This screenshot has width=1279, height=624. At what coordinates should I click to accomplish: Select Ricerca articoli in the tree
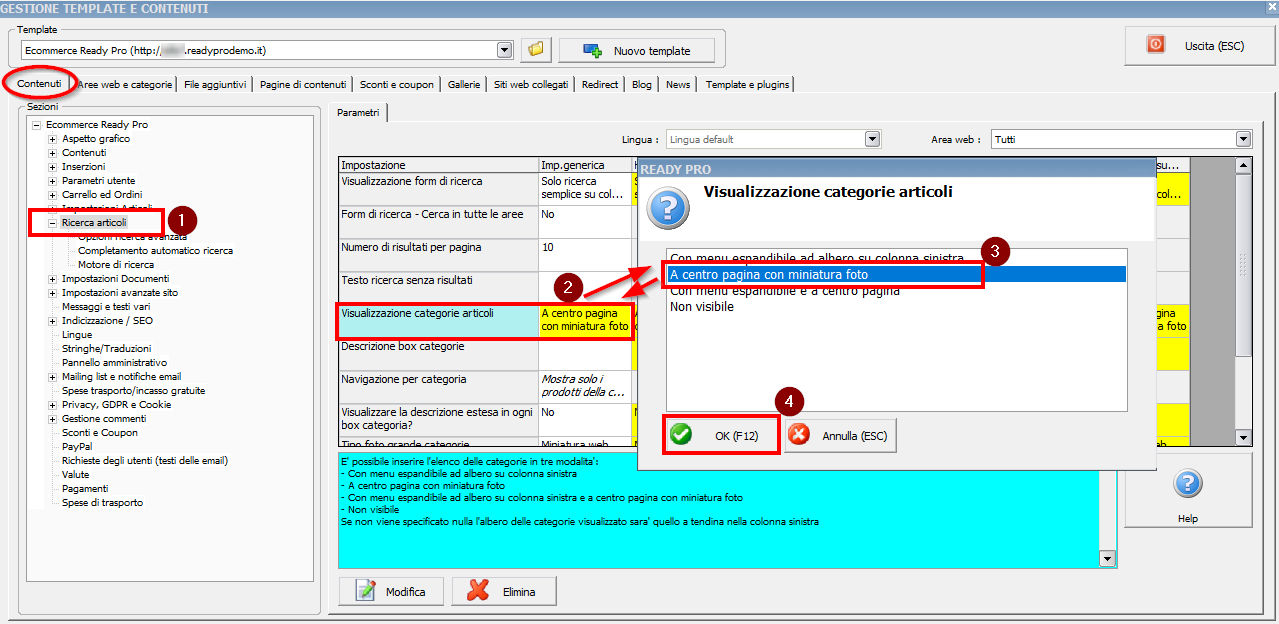tap(95, 223)
